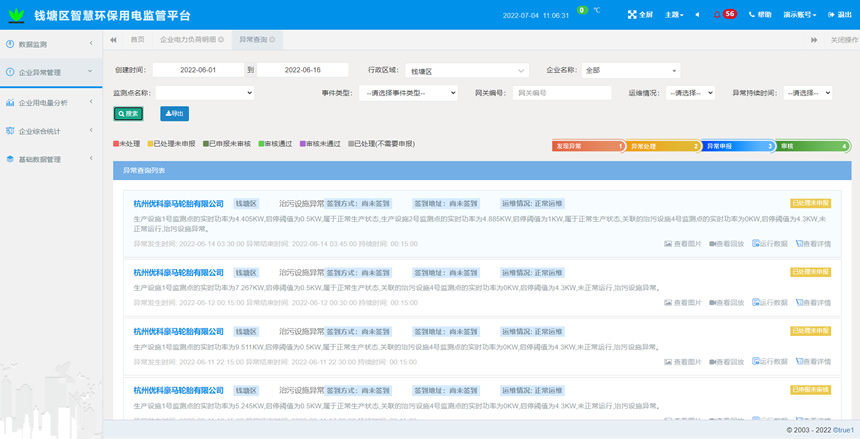The image size is (860, 439).
Task: Close the 企业电力负荷明细 tab
Action: coord(222,39)
